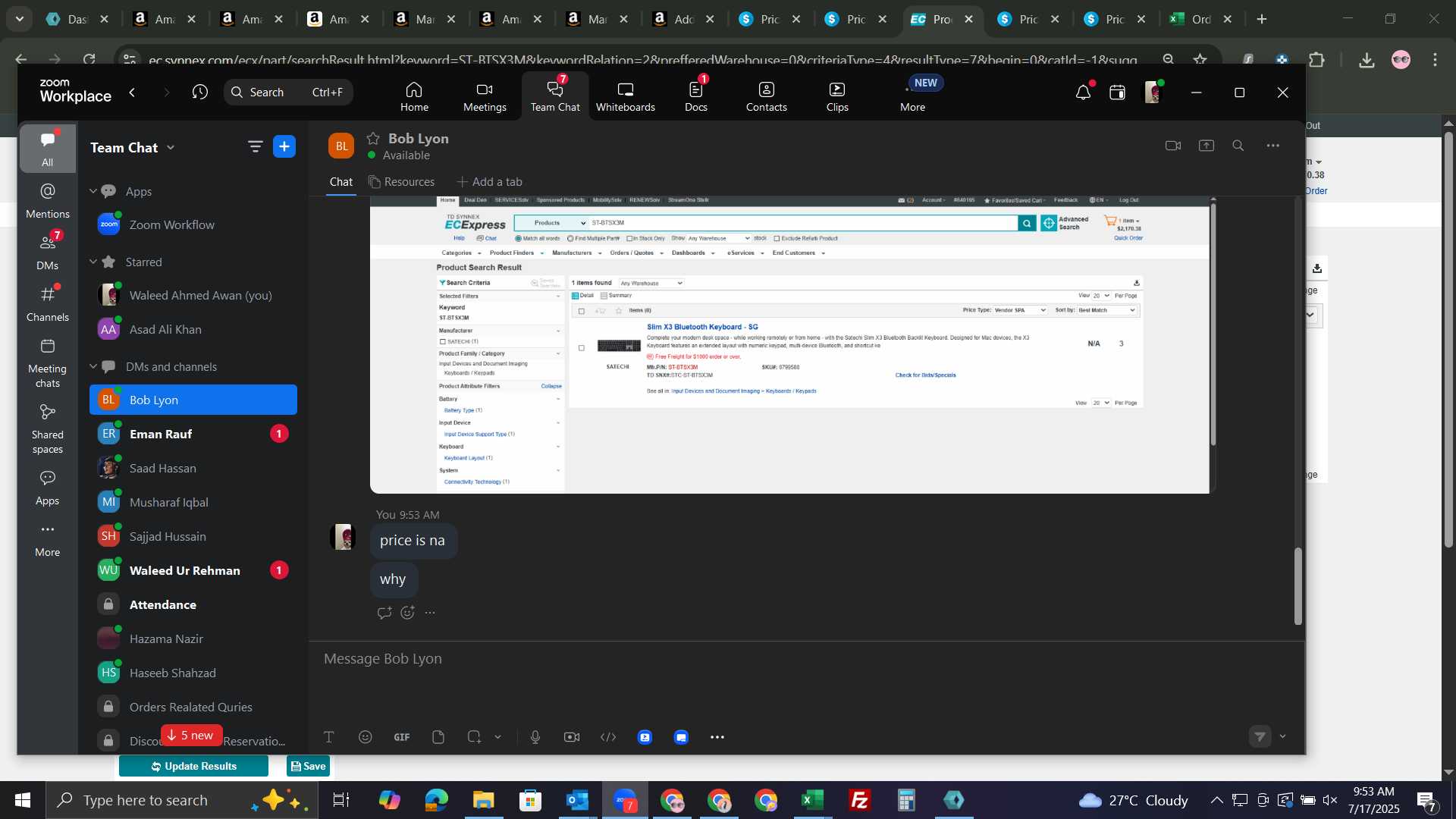The height and width of the screenshot is (819, 1456).
Task: Switch to the Ord Excel browser tab
Action: tap(1201, 19)
